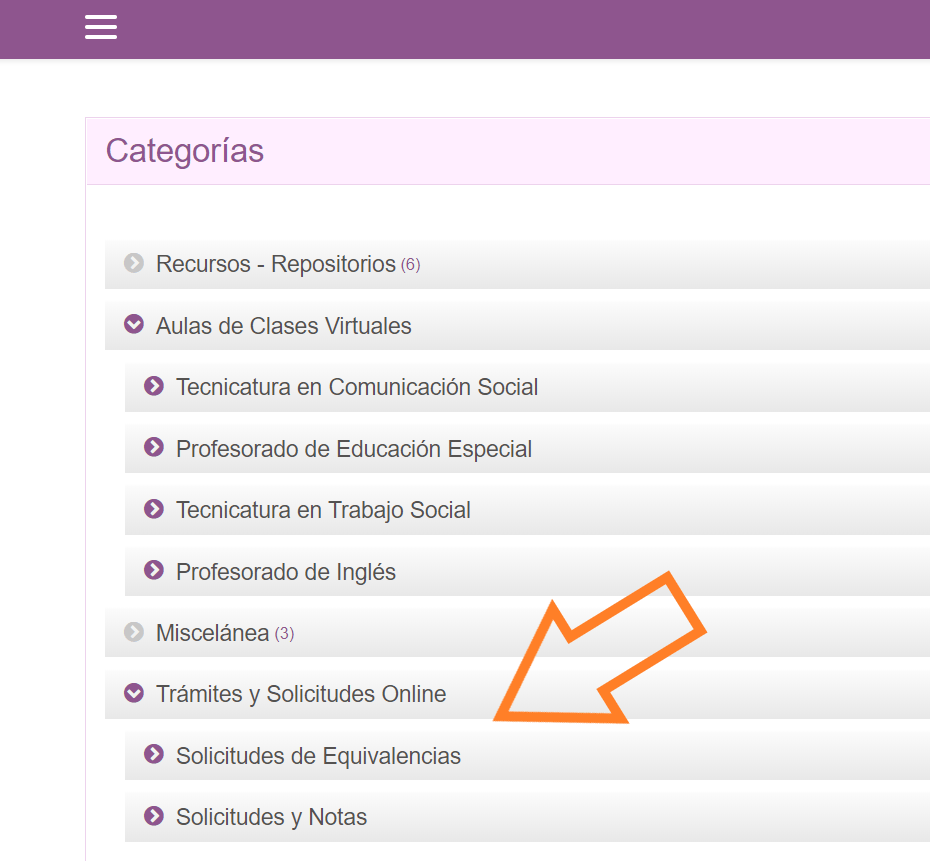
Task: Go to Profesorado de Educación Especial
Action: pos(353,449)
